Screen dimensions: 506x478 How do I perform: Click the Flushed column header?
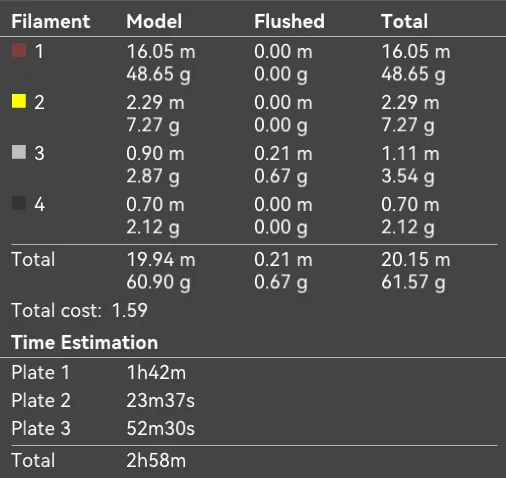(289, 21)
